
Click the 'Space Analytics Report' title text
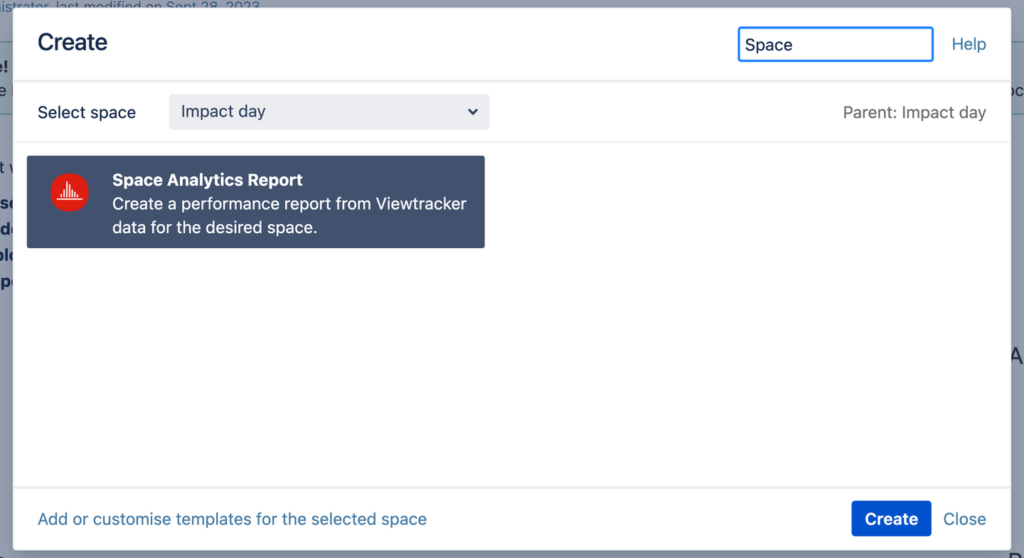pyautogui.click(x=207, y=180)
